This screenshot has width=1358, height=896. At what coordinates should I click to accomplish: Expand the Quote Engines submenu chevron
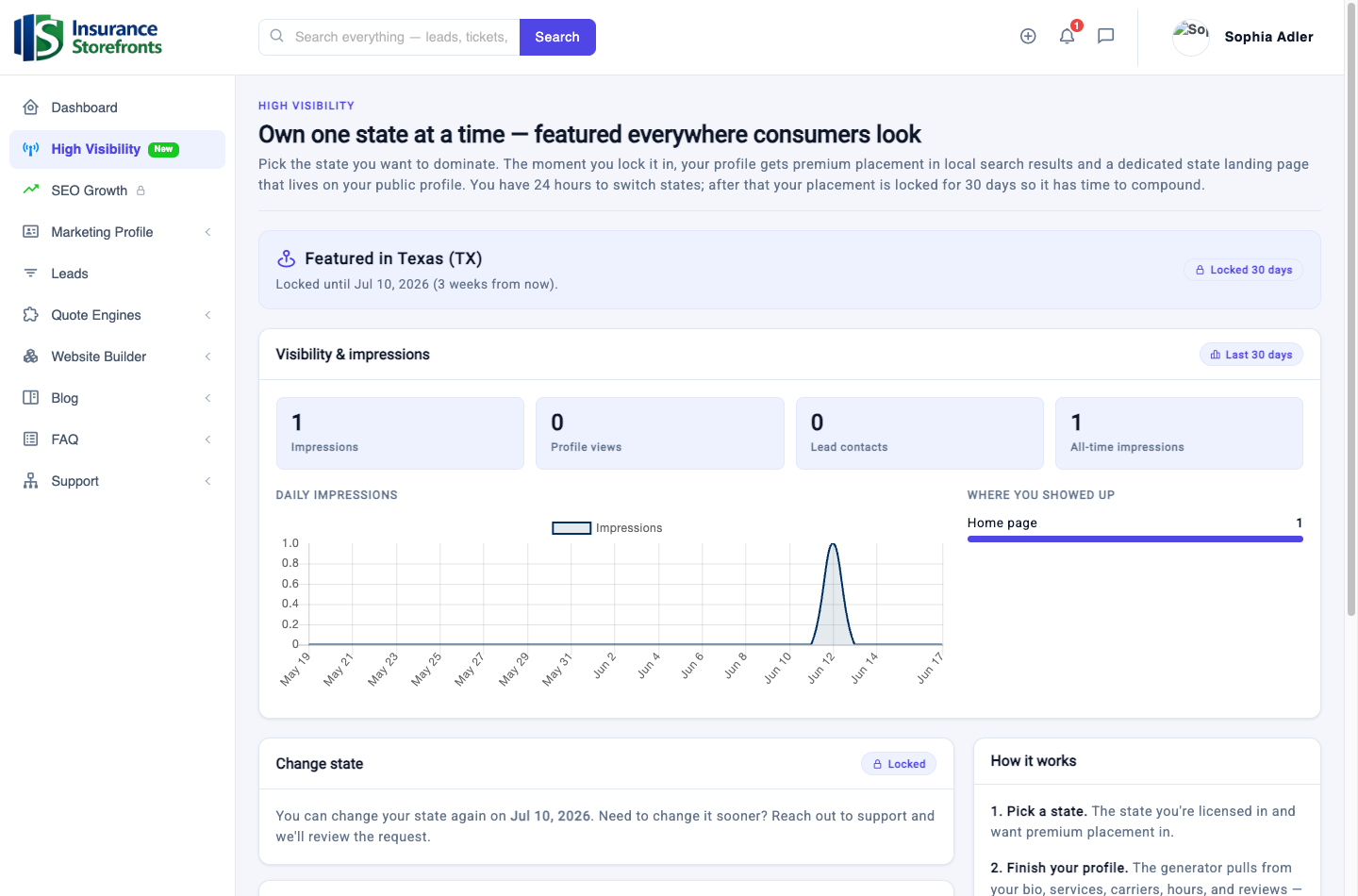pos(207,315)
